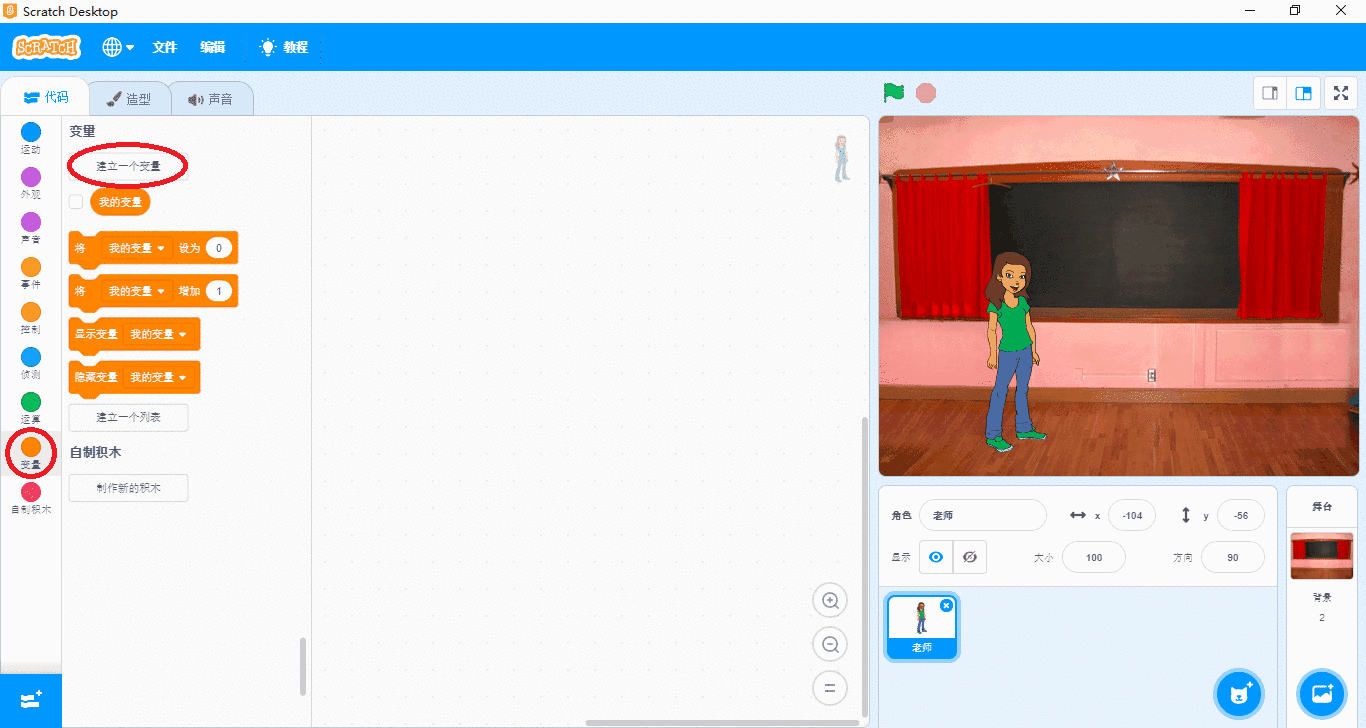Click the green flag to run
This screenshot has height=728, width=1366.
[x=893, y=93]
